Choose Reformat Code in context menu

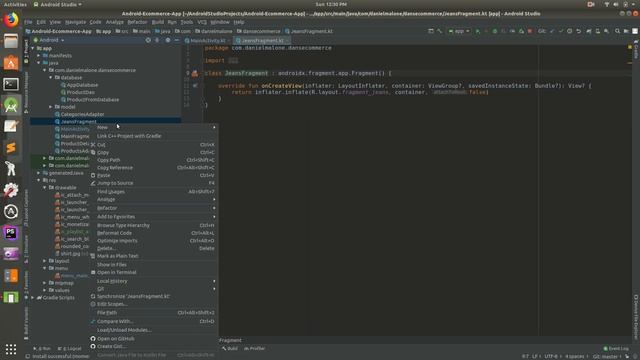(x=154, y=233)
